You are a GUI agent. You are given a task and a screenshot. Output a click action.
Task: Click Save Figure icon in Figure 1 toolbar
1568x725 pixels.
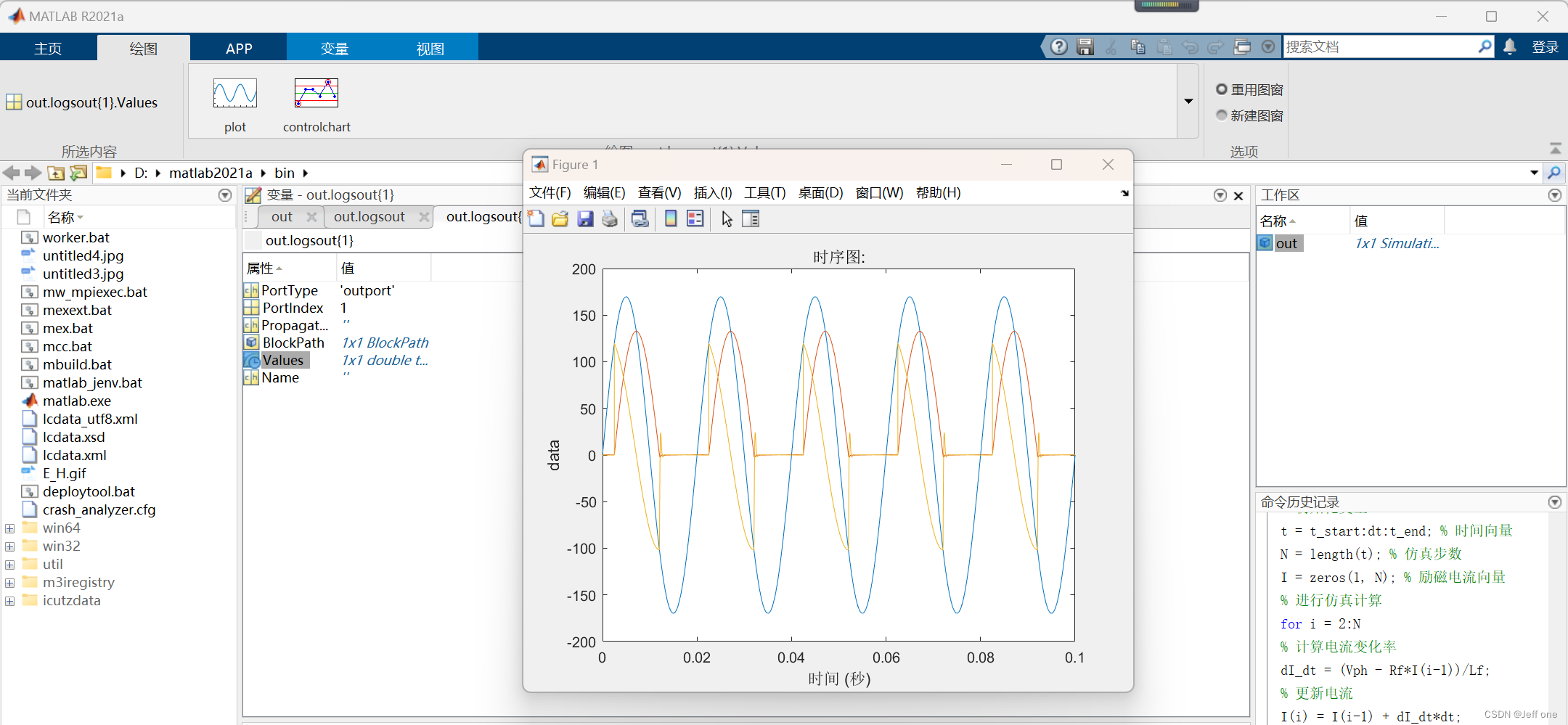tap(585, 218)
